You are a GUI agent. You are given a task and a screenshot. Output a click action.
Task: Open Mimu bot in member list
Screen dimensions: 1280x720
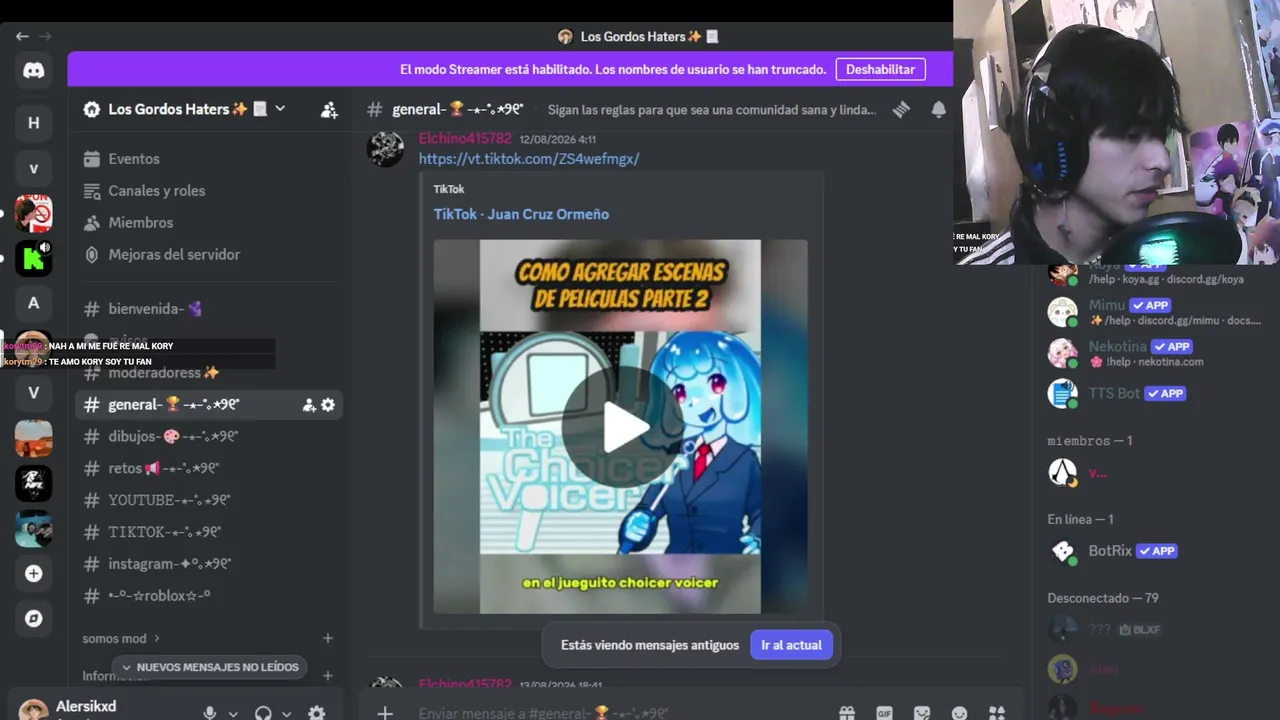(1155, 312)
